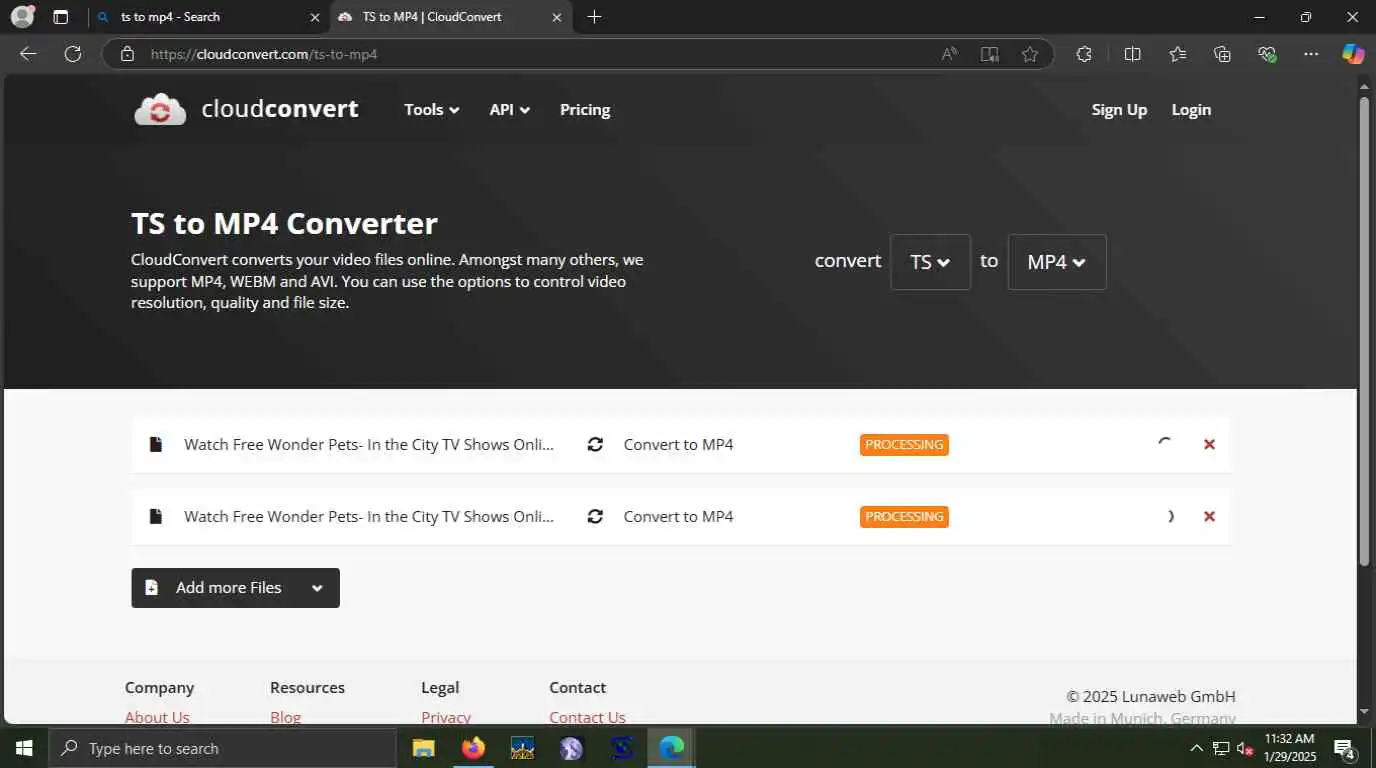Click the CloudConvert cloud logo icon
This screenshot has width=1376, height=768.
click(x=160, y=110)
